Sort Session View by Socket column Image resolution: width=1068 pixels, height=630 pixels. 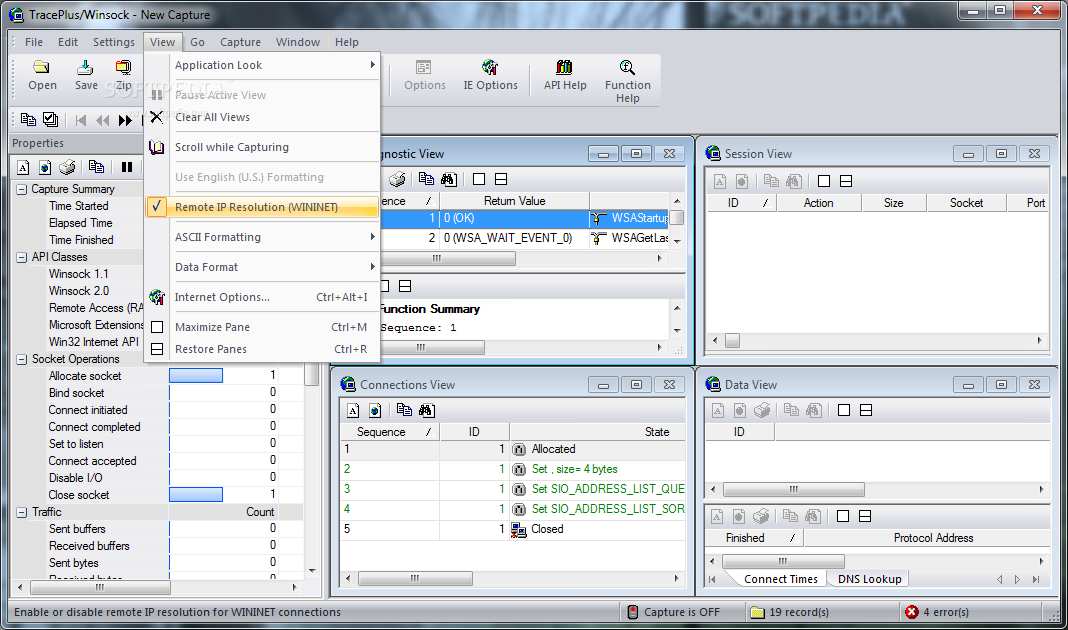click(x=966, y=203)
